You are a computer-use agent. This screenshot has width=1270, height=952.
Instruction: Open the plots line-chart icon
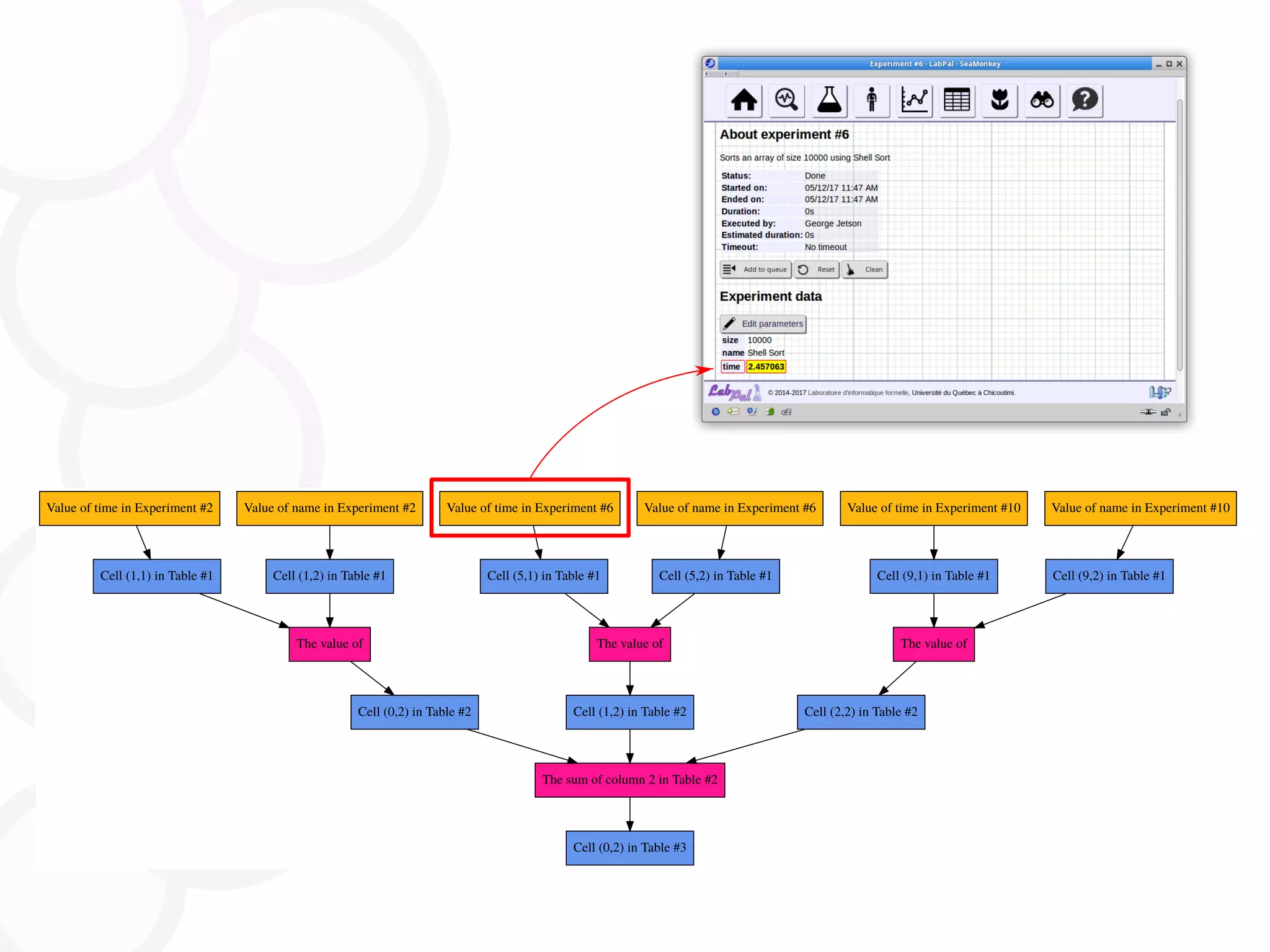tap(914, 100)
